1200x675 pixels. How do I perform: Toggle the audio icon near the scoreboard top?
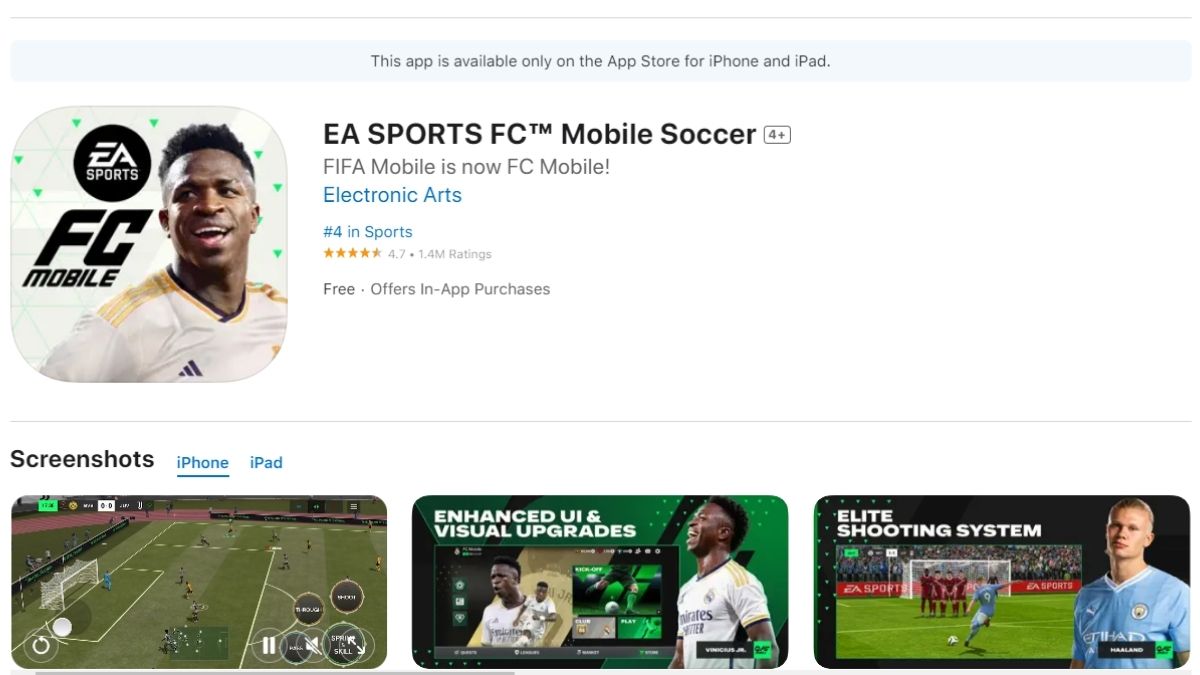[315, 506]
